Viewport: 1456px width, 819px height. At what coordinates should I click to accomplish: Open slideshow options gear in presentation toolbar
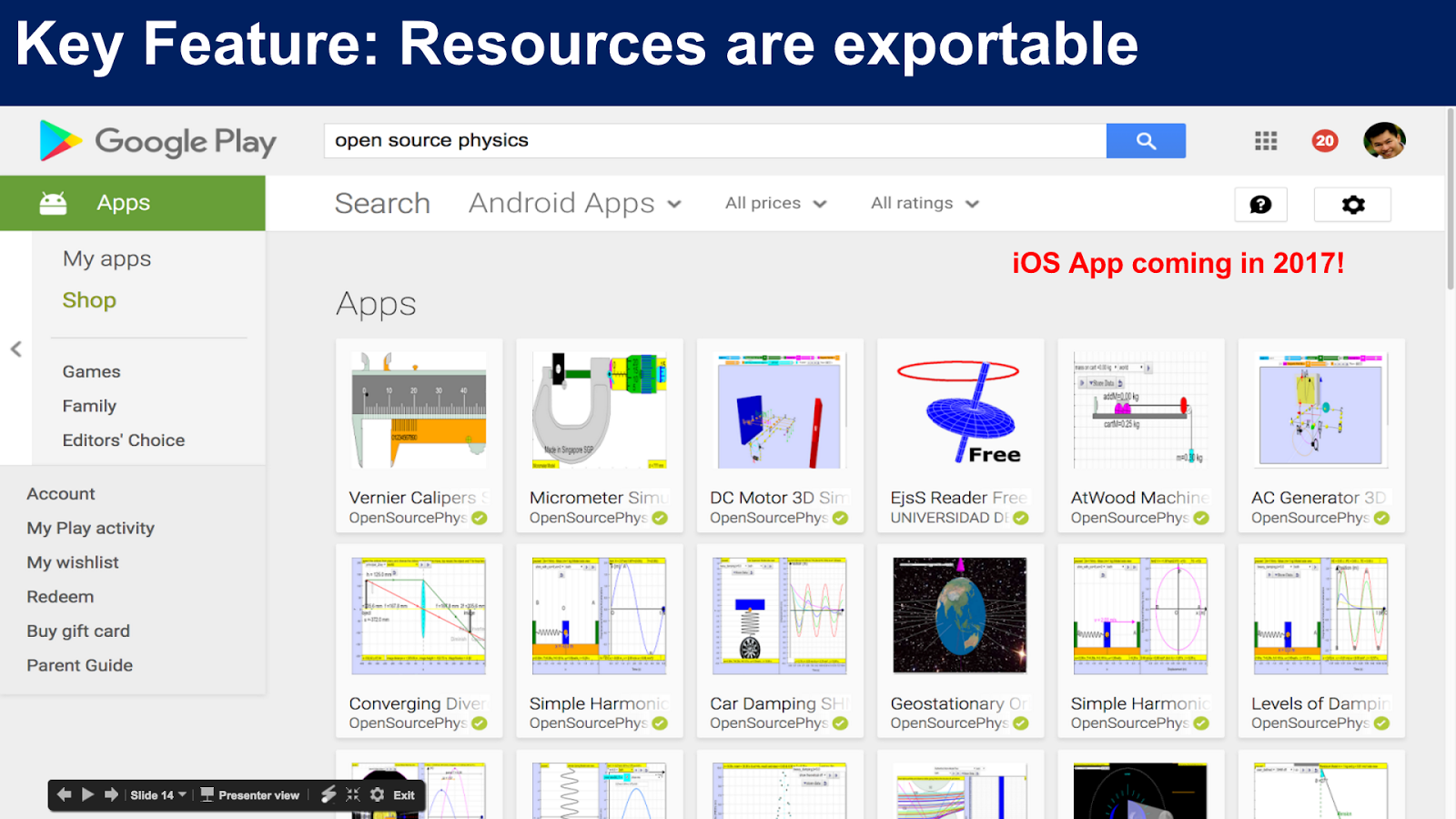pyautogui.click(x=378, y=794)
